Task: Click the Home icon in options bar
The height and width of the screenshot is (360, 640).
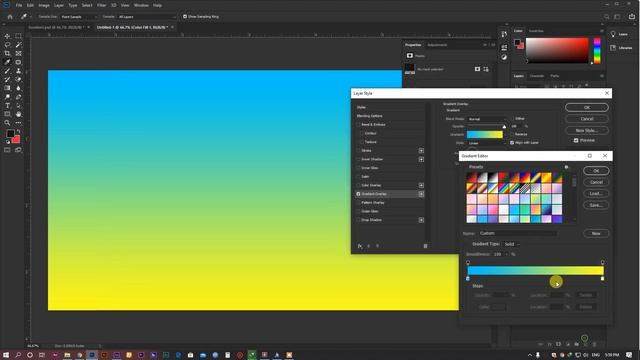Action: pos(10,17)
